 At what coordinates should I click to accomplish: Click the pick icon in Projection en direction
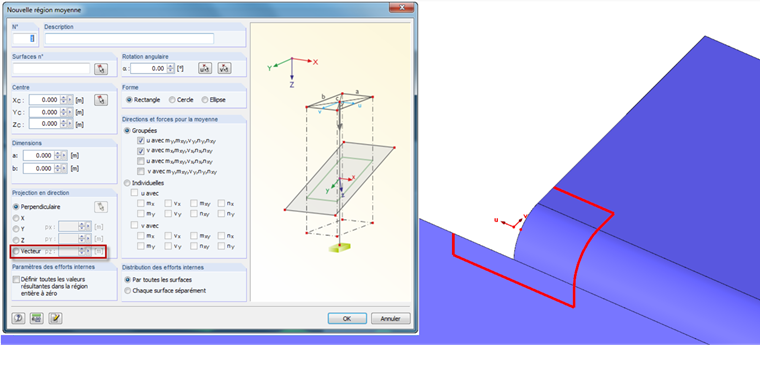pos(101,207)
